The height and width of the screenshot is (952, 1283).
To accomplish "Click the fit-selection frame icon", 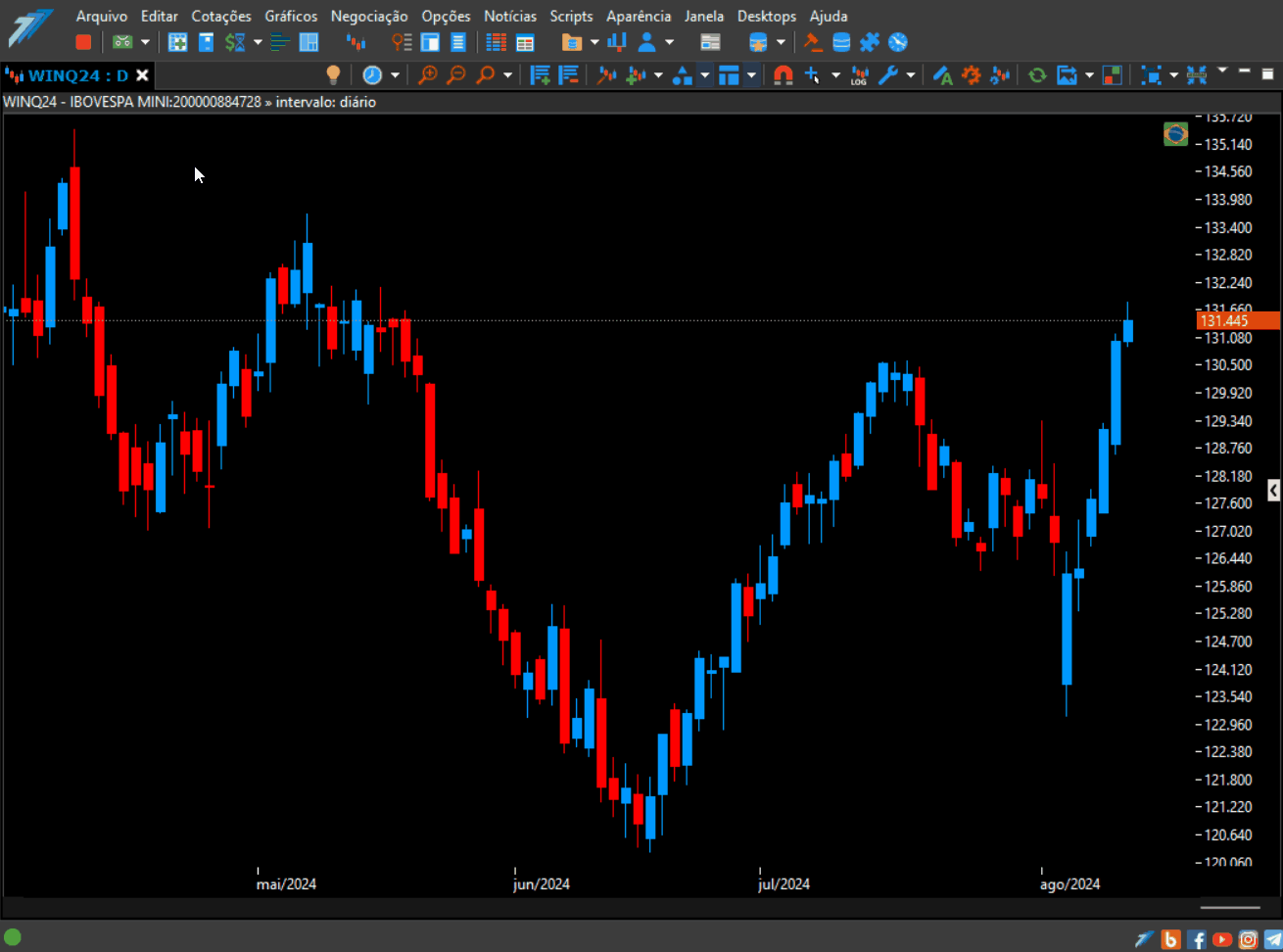I will pyautogui.click(x=1152, y=74).
